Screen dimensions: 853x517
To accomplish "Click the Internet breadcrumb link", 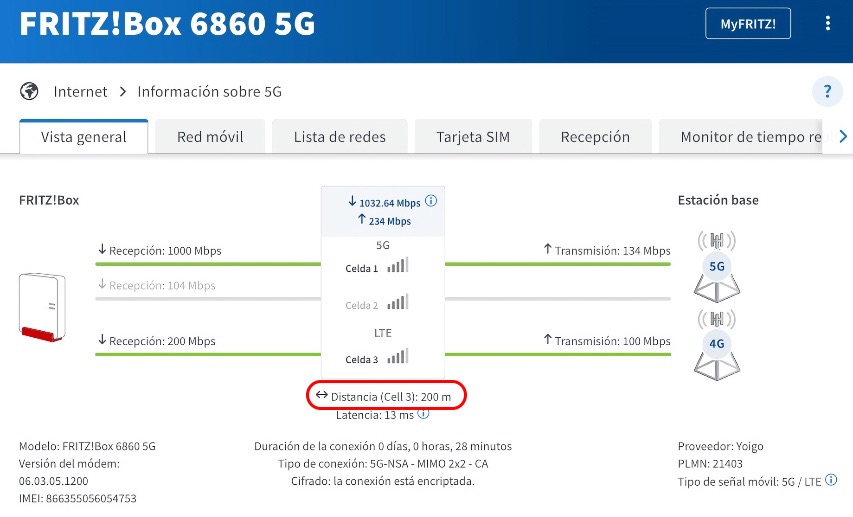I will [81, 91].
